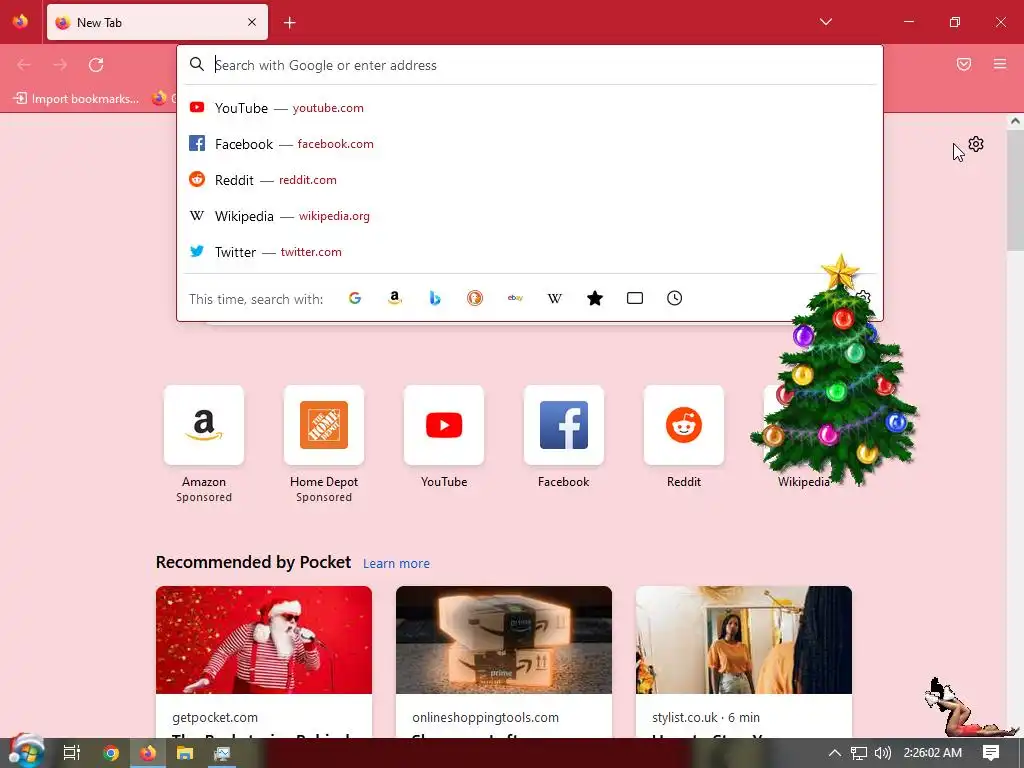Image resolution: width=1024 pixels, height=768 pixels.
Task: Choose the Wikipedia suggestion wikipedia.org
Action: click(530, 216)
